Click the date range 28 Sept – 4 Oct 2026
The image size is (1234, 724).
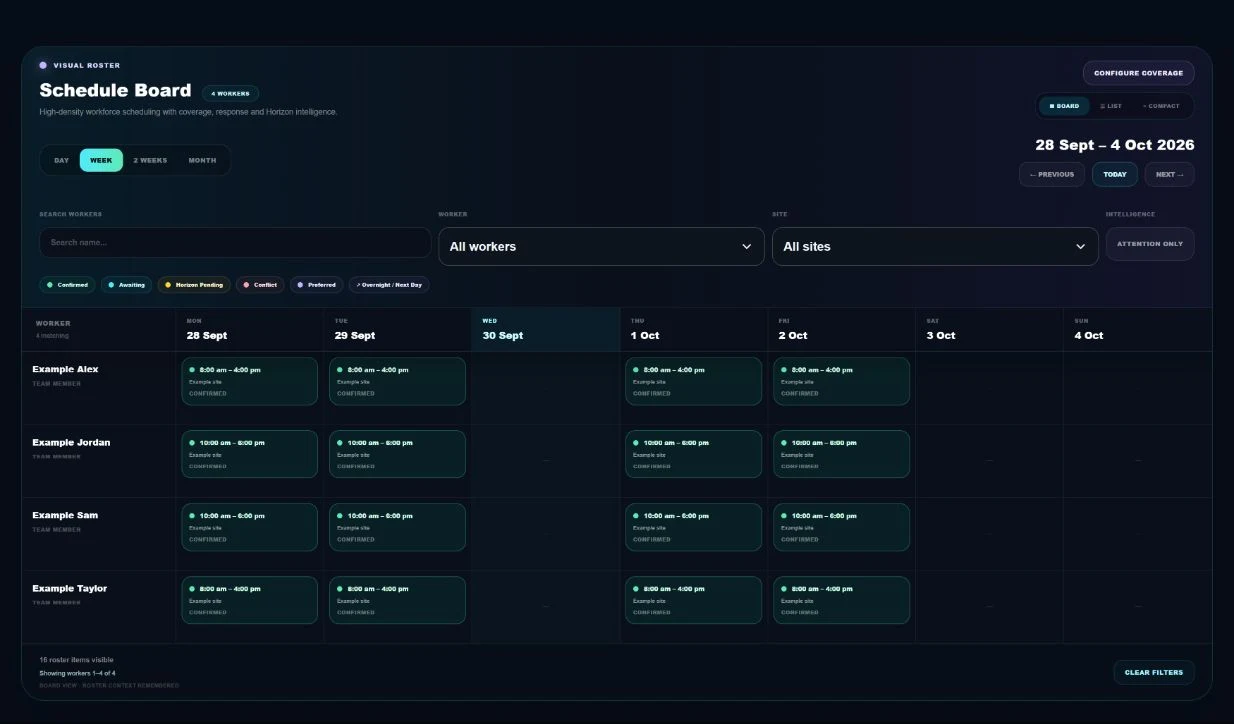pyautogui.click(x=1115, y=145)
